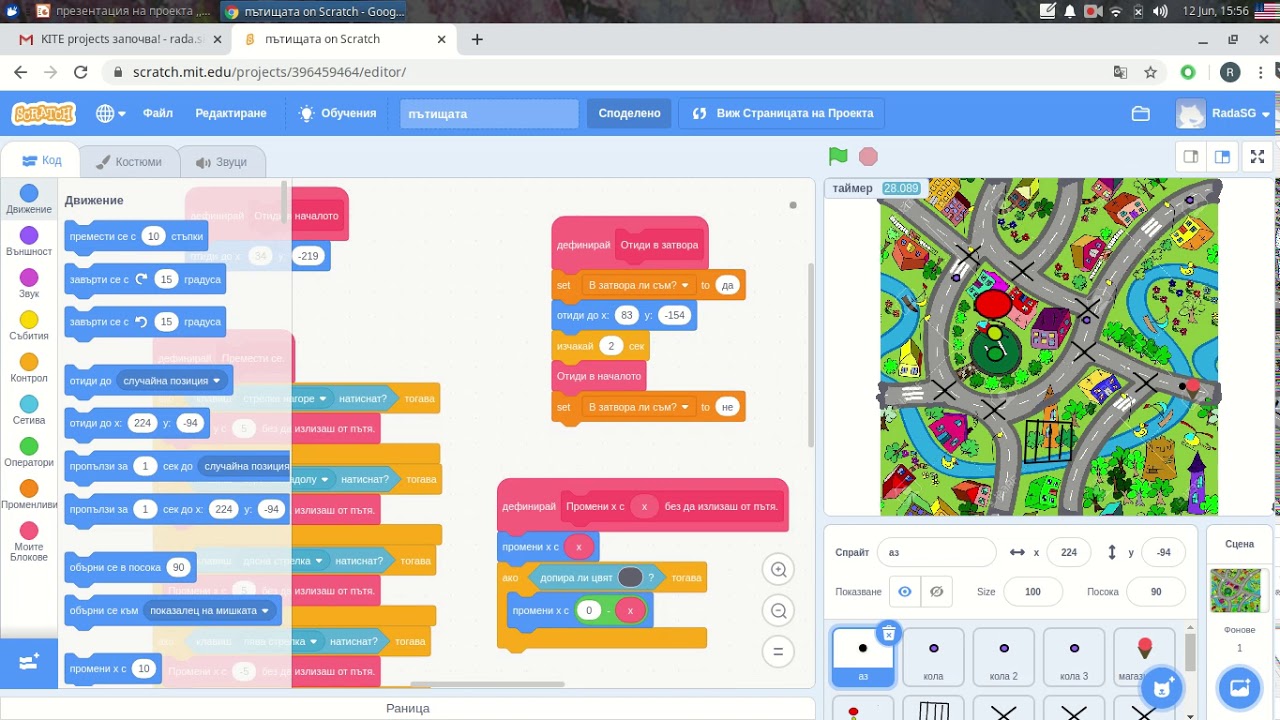Select the Събития block category
Image resolution: width=1280 pixels, height=720 pixels.
coord(29,326)
